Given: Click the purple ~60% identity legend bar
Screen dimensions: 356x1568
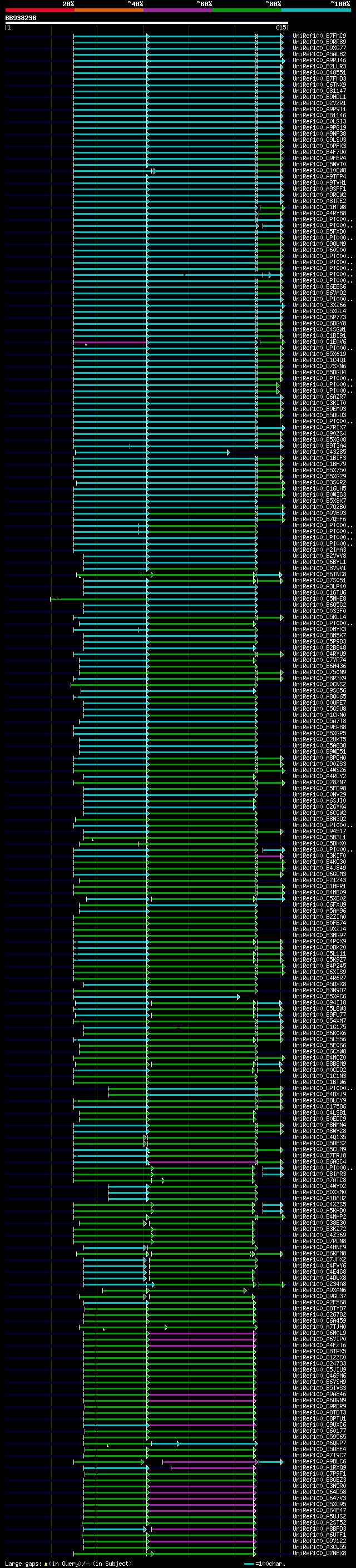Looking at the screenshot, I should [177, 10].
